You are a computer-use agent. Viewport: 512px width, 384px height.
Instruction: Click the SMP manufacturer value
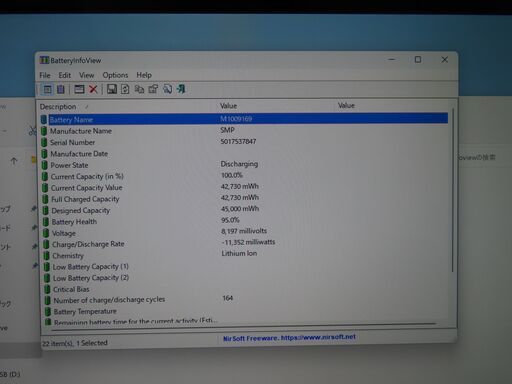click(x=228, y=130)
